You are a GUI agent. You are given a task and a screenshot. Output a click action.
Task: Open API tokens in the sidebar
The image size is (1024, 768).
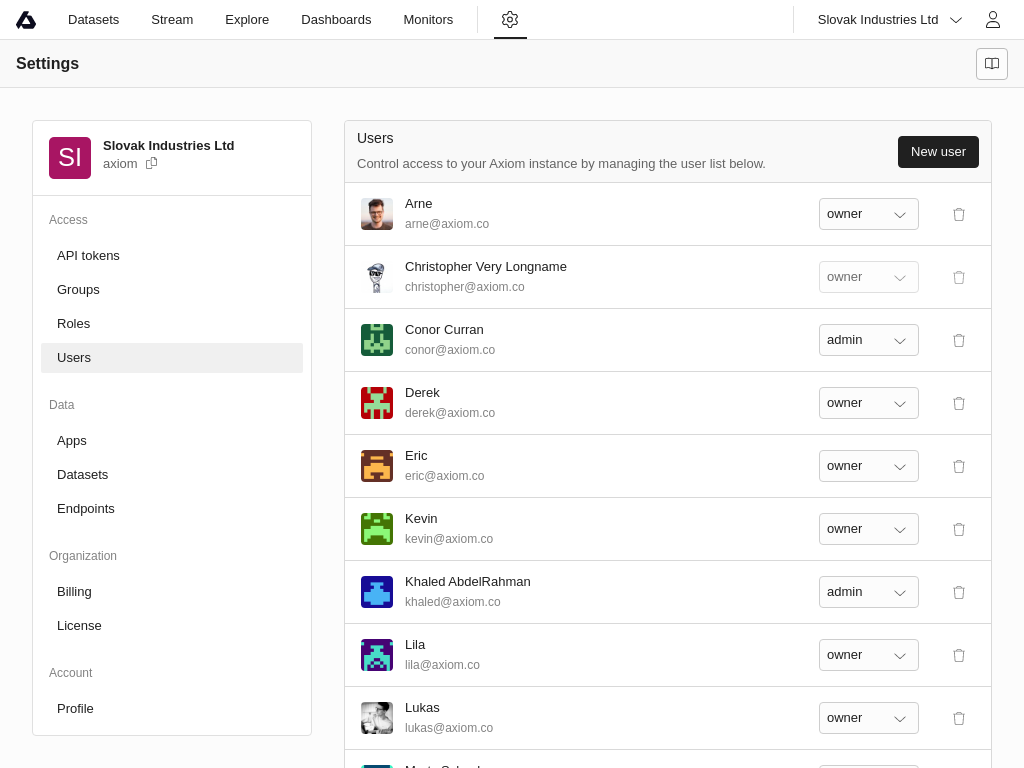coord(88,256)
